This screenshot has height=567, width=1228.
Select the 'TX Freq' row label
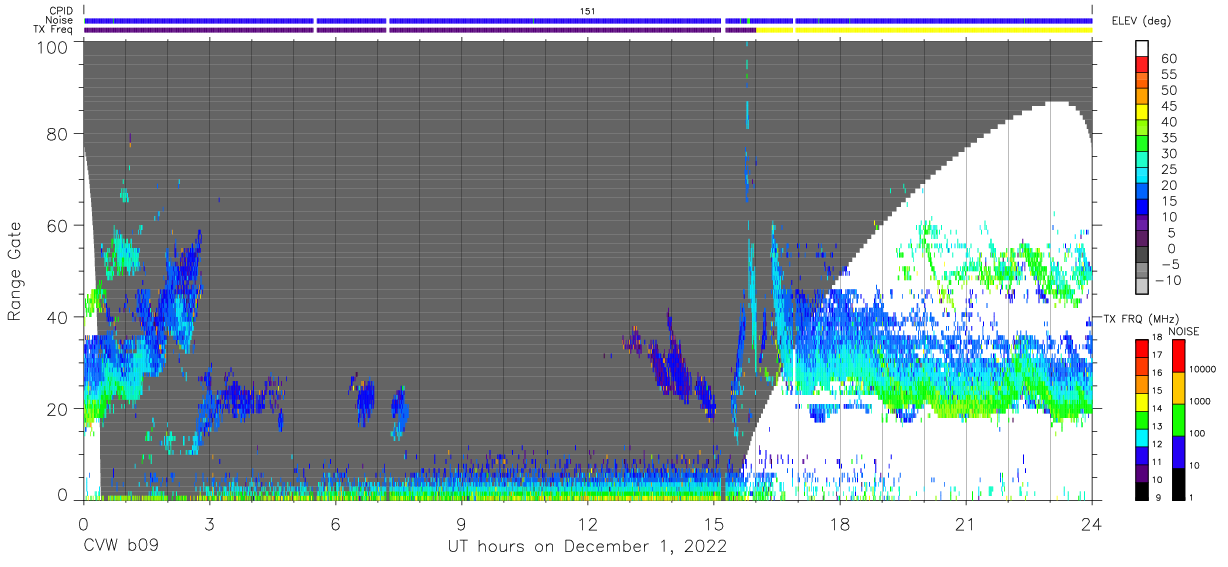pos(54,30)
